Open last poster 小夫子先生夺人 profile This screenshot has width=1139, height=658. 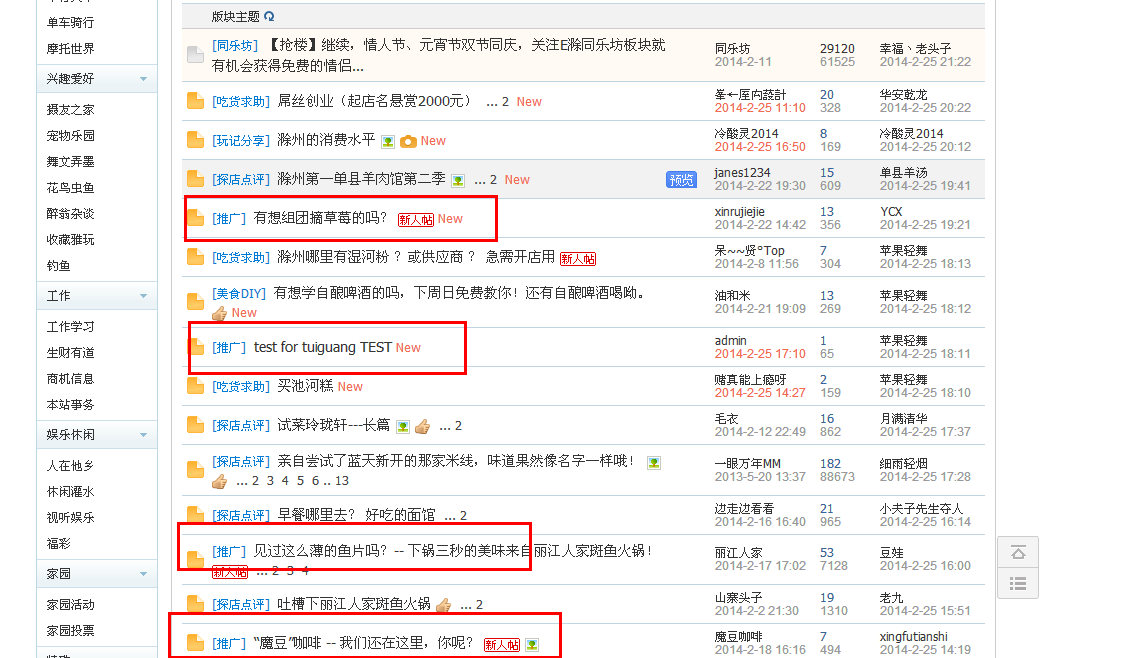click(921, 508)
